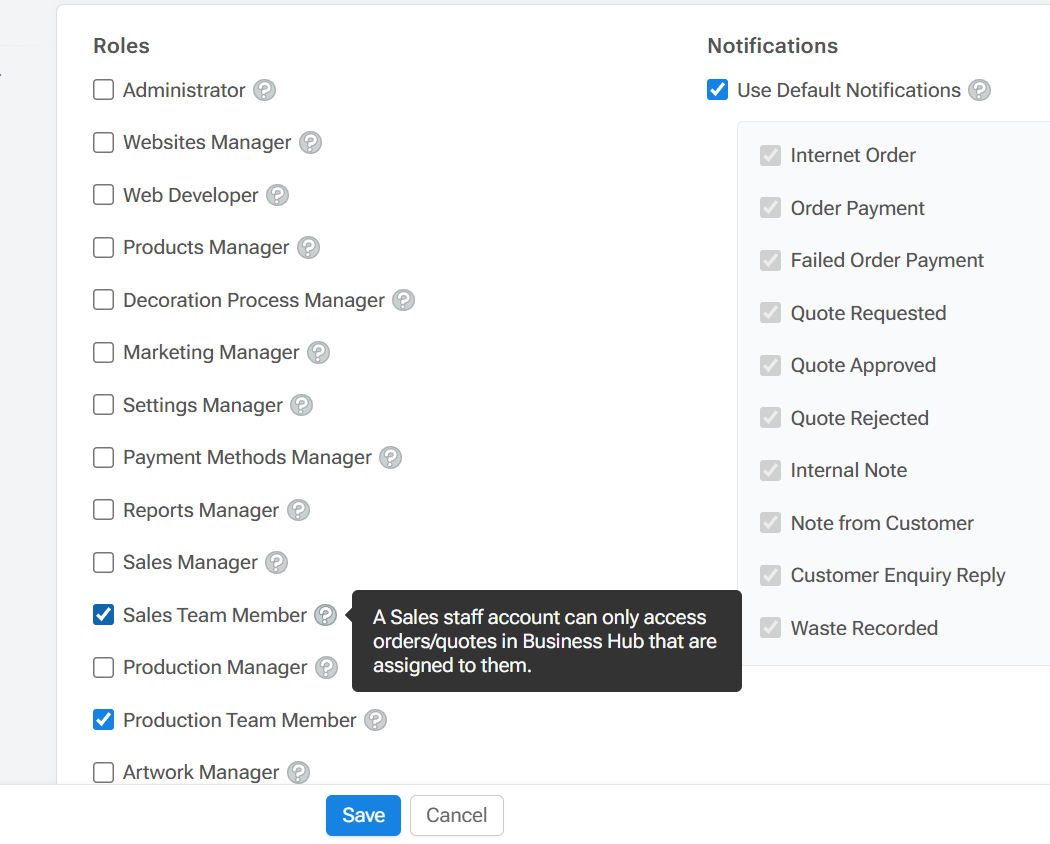Click help icon beside Marketing Manager
The height and width of the screenshot is (844, 1050).
tap(318, 353)
